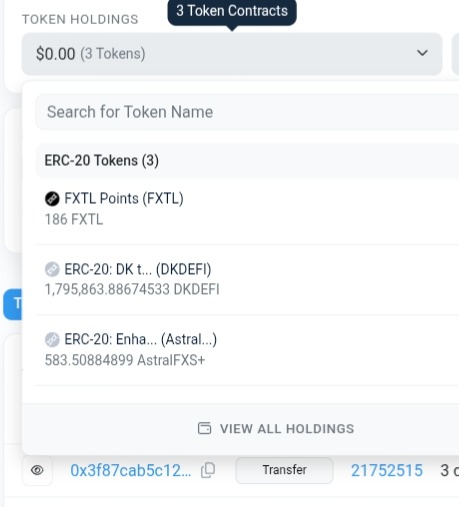Viewport: 459px width, 507px height.
Task: Click the 1,795,863.88674533 DKDEFI balance
Action: (x=132, y=289)
